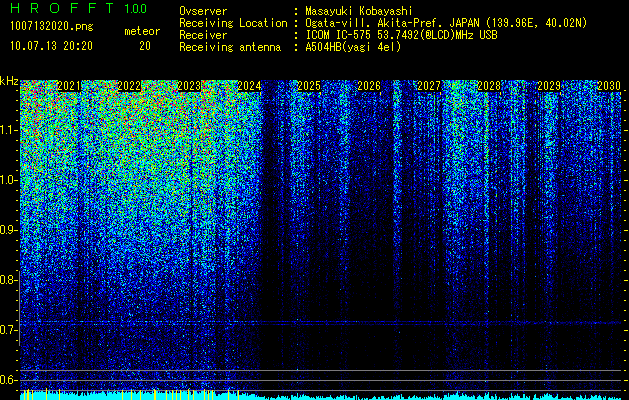Click the 2030 time marker
Screen dimensions: 629x400
(x=609, y=86)
